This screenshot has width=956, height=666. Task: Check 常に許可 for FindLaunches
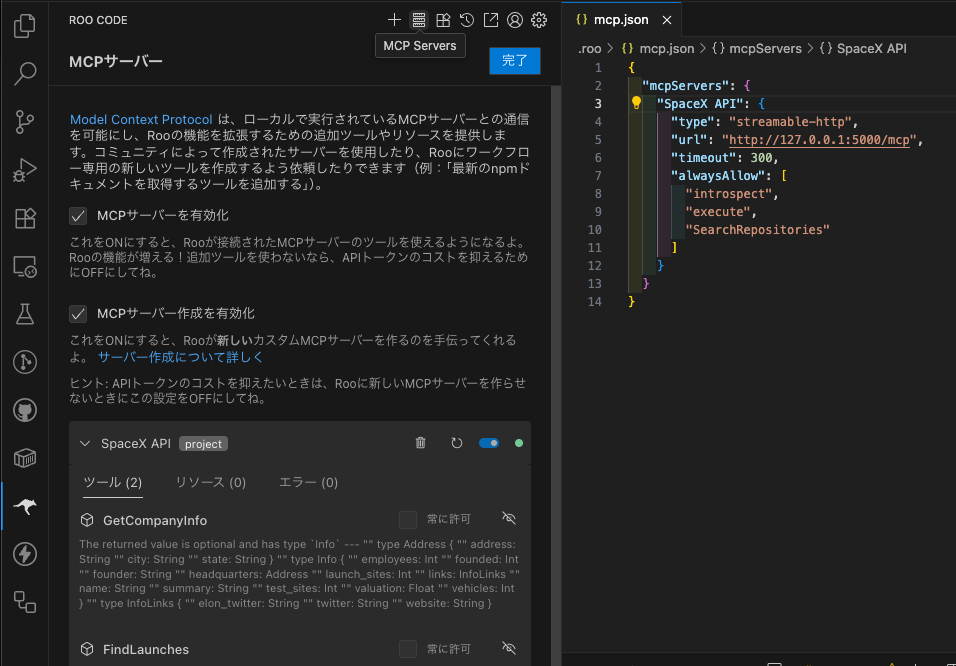408,649
